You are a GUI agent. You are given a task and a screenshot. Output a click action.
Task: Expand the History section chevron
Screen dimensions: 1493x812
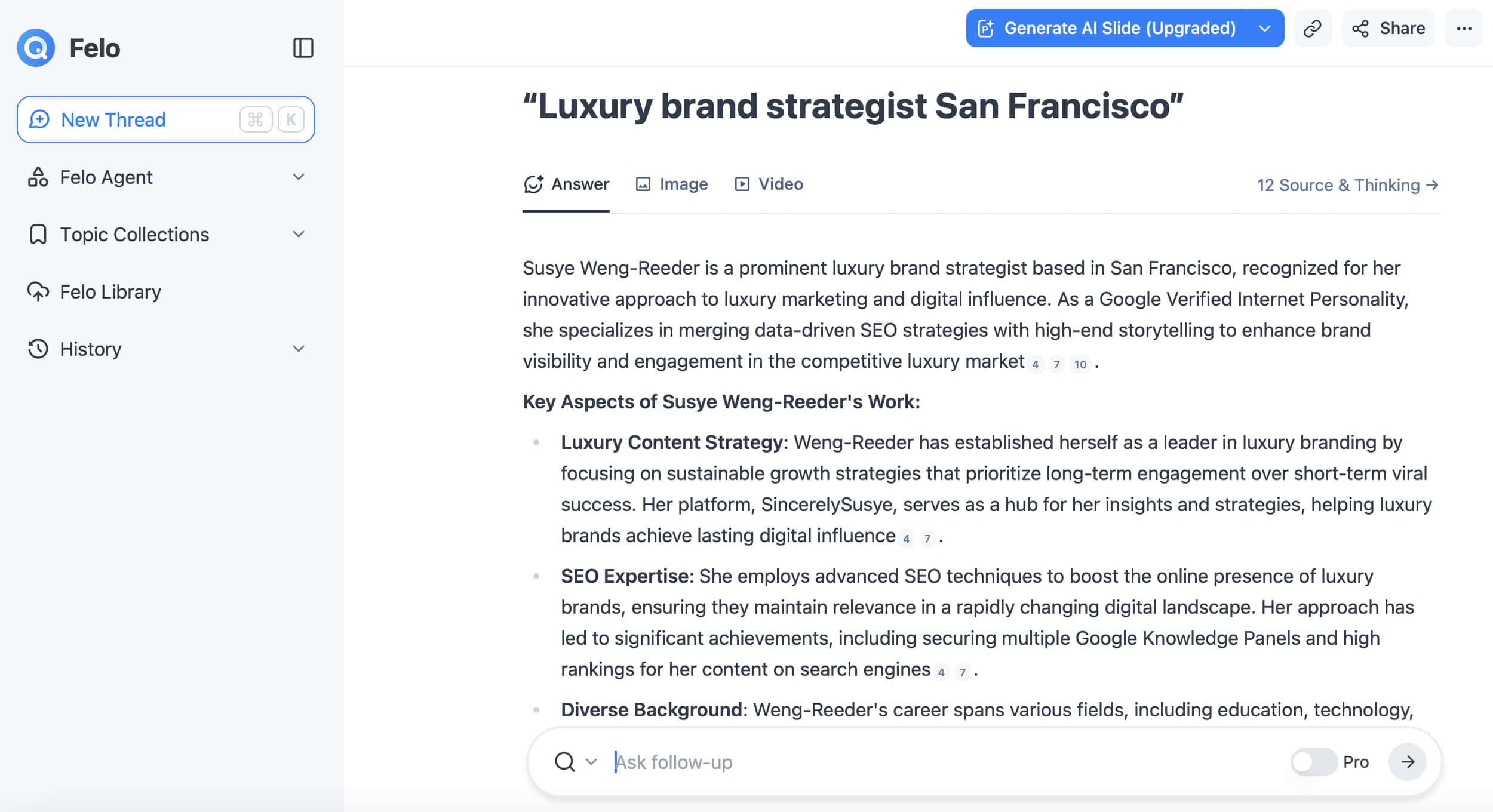click(x=299, y=349)
